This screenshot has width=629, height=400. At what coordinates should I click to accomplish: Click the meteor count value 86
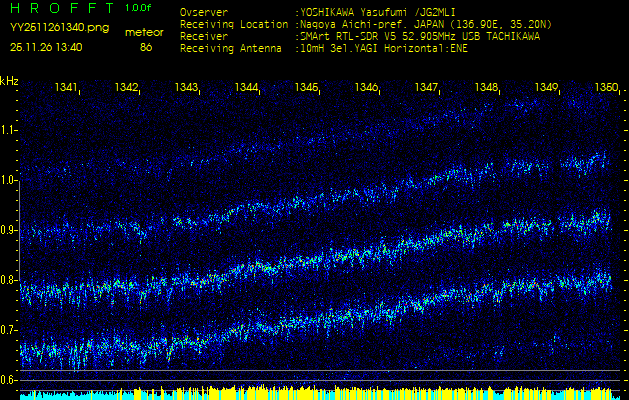coord(146,46)
